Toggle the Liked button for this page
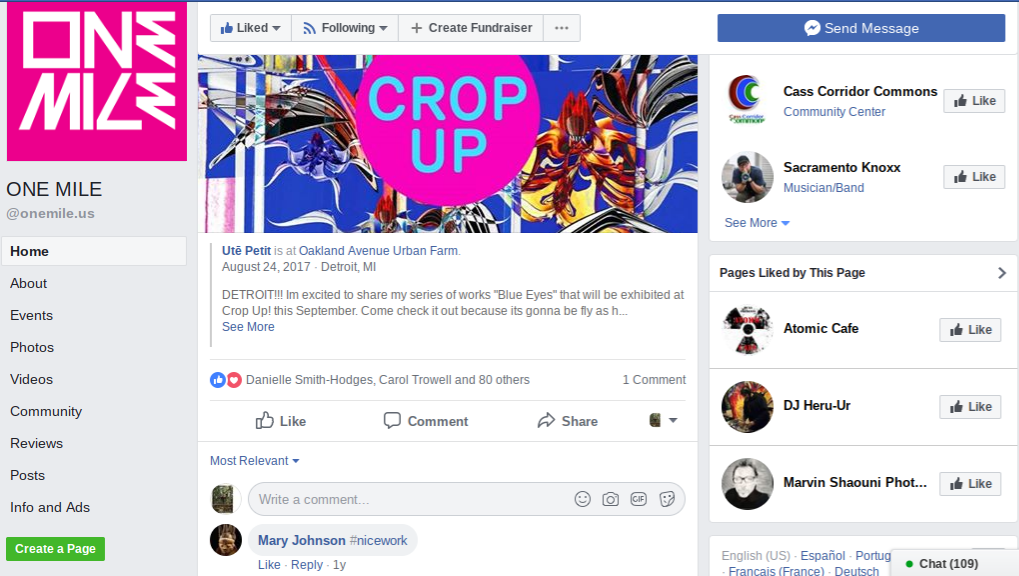 [x=251, y=28]
